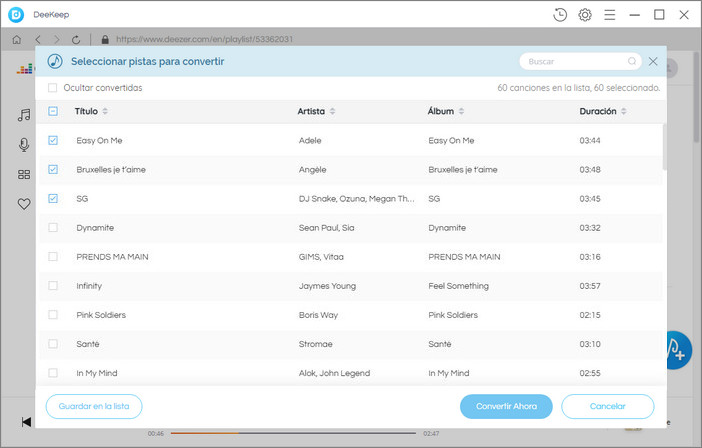Uncheck the SG track checkbox
Viewport: 702px width, 448px height.
[x=53, y=199]
